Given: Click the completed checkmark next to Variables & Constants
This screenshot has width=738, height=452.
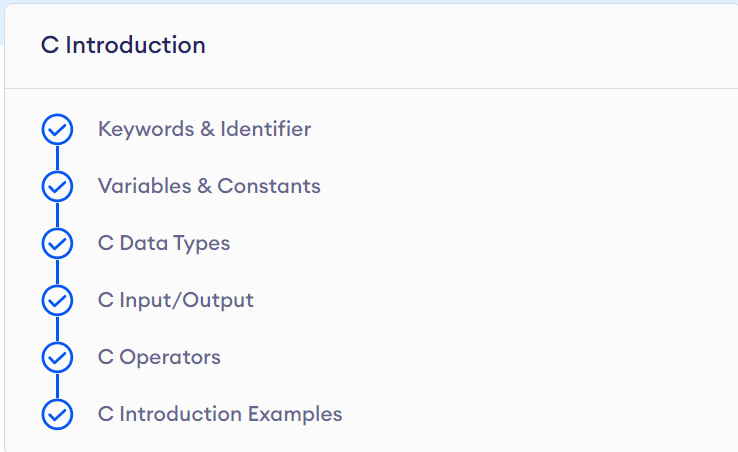Looking at the screenshot, I should click(57, 186).
